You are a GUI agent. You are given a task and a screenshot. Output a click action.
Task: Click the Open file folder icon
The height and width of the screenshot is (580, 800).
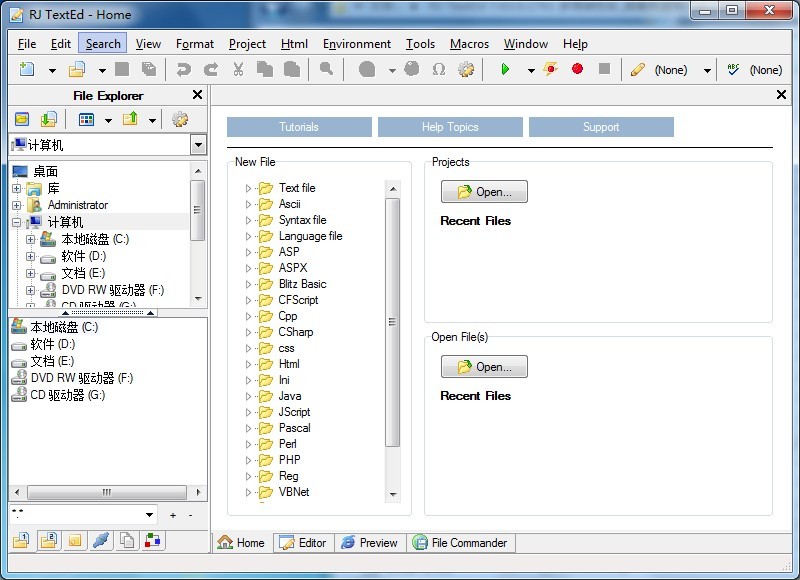pyautogui.click(x=77, y=69)
